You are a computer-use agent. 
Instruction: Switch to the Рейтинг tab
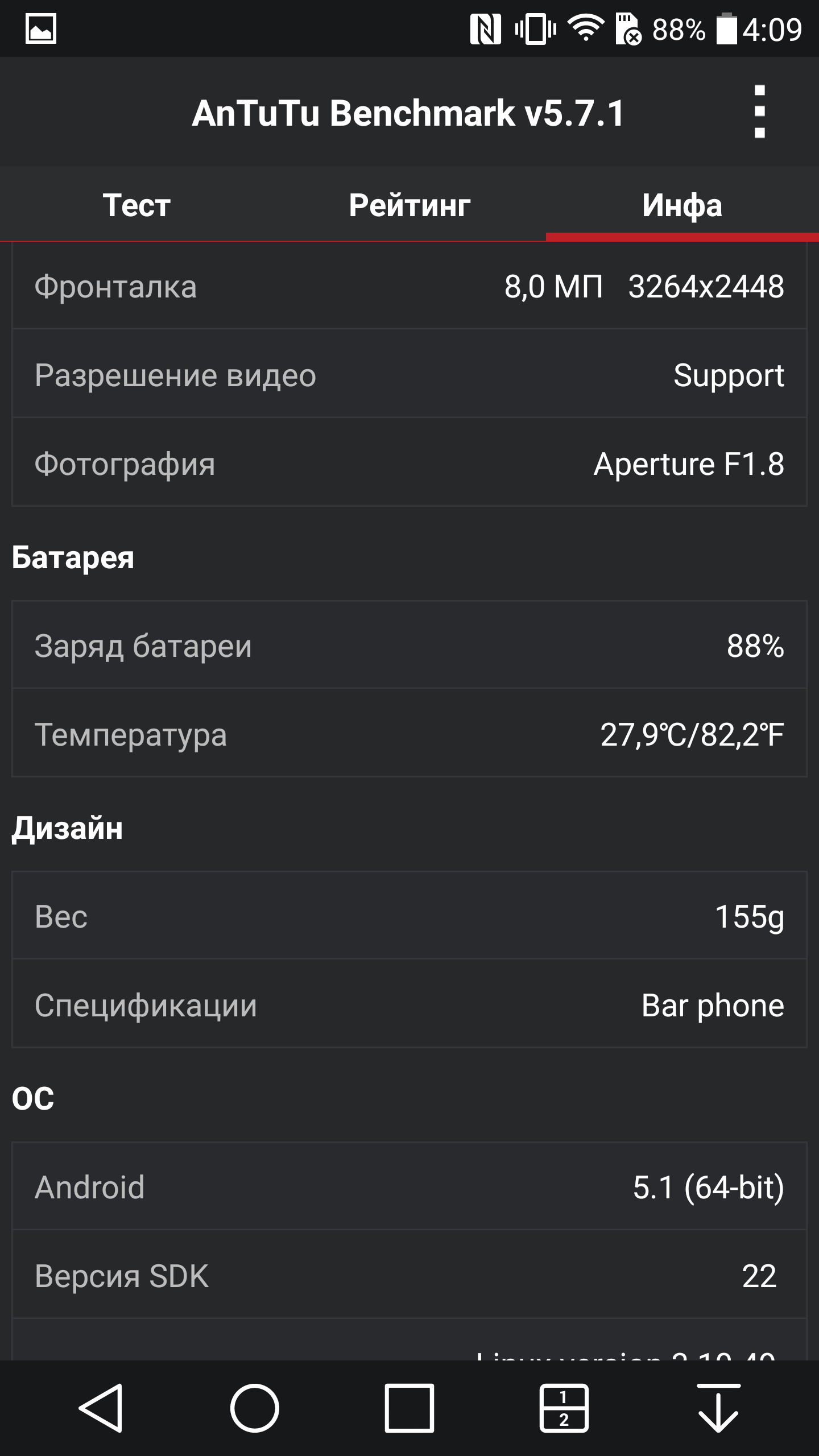coord(409,205)
